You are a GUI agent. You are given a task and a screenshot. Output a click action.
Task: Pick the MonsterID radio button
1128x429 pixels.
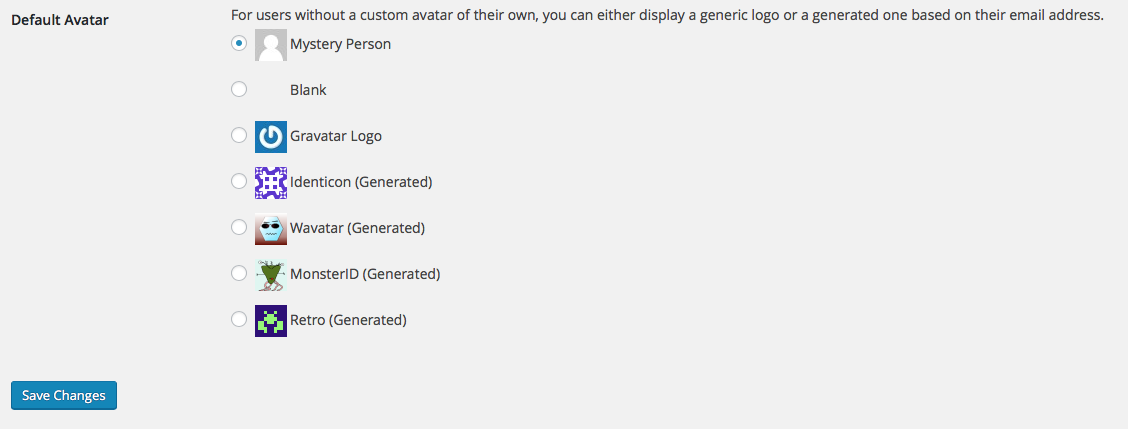tap(239, 274)
